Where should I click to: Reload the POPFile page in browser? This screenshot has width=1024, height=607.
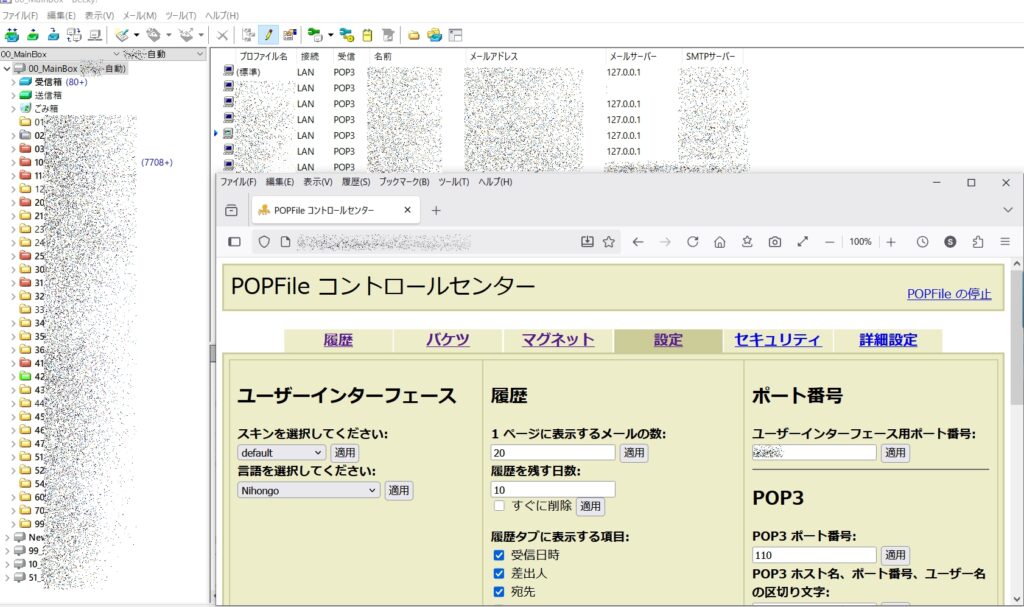pos(692,242)
